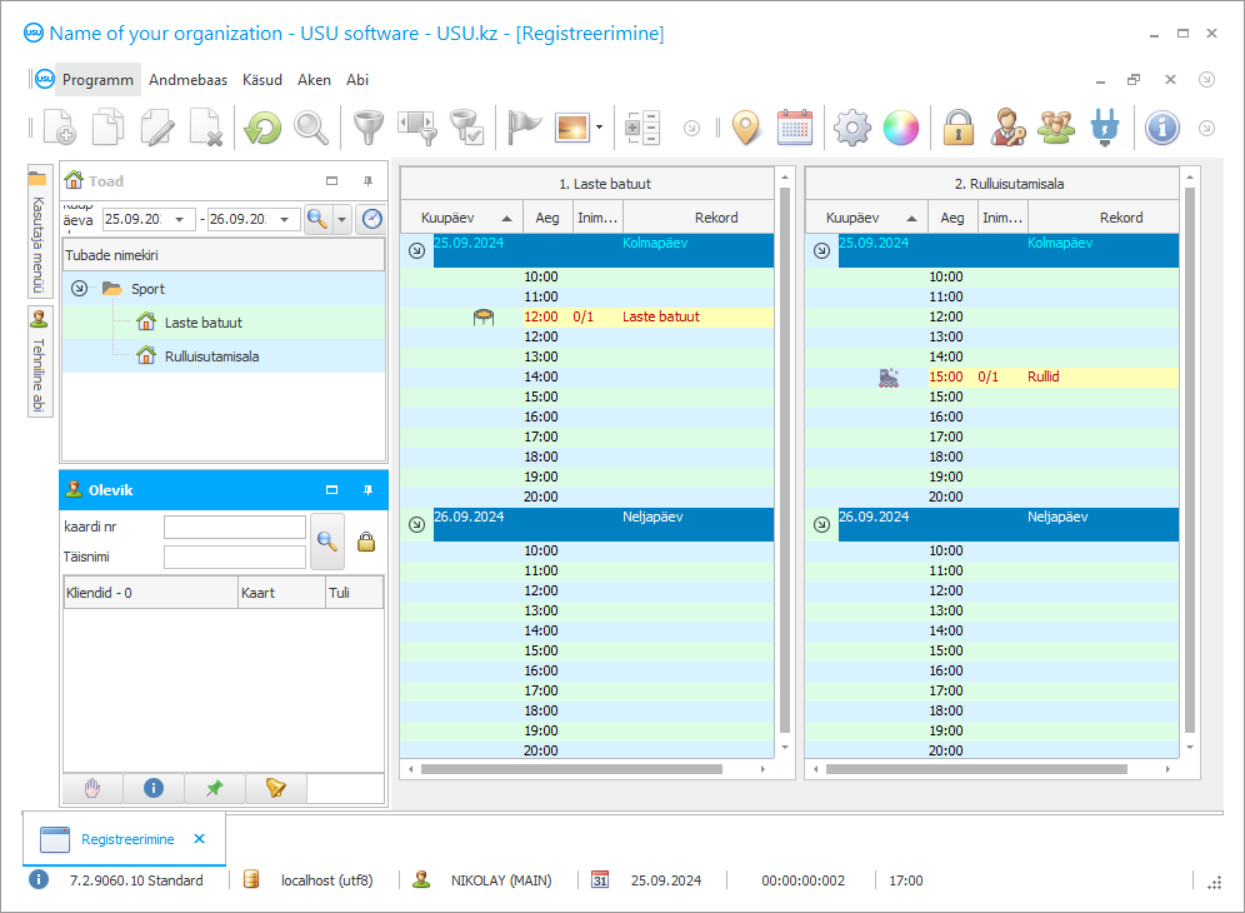The image size is (1245, 913).
Task: Toggle the lock next to card search
Action: (x=367, y=542)
